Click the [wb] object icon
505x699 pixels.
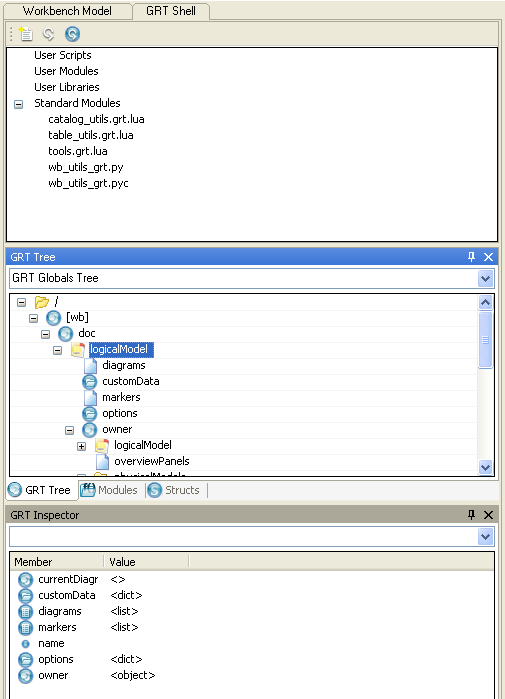tap(53, 318)
